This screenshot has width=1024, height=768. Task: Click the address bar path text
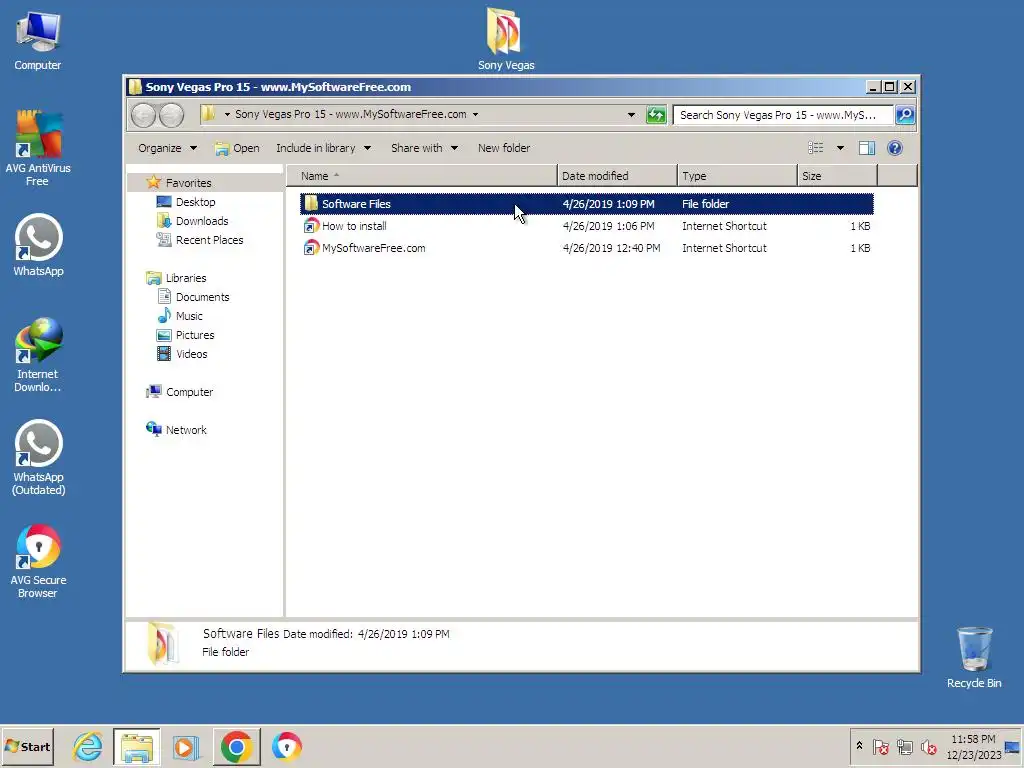pos(351,114)
